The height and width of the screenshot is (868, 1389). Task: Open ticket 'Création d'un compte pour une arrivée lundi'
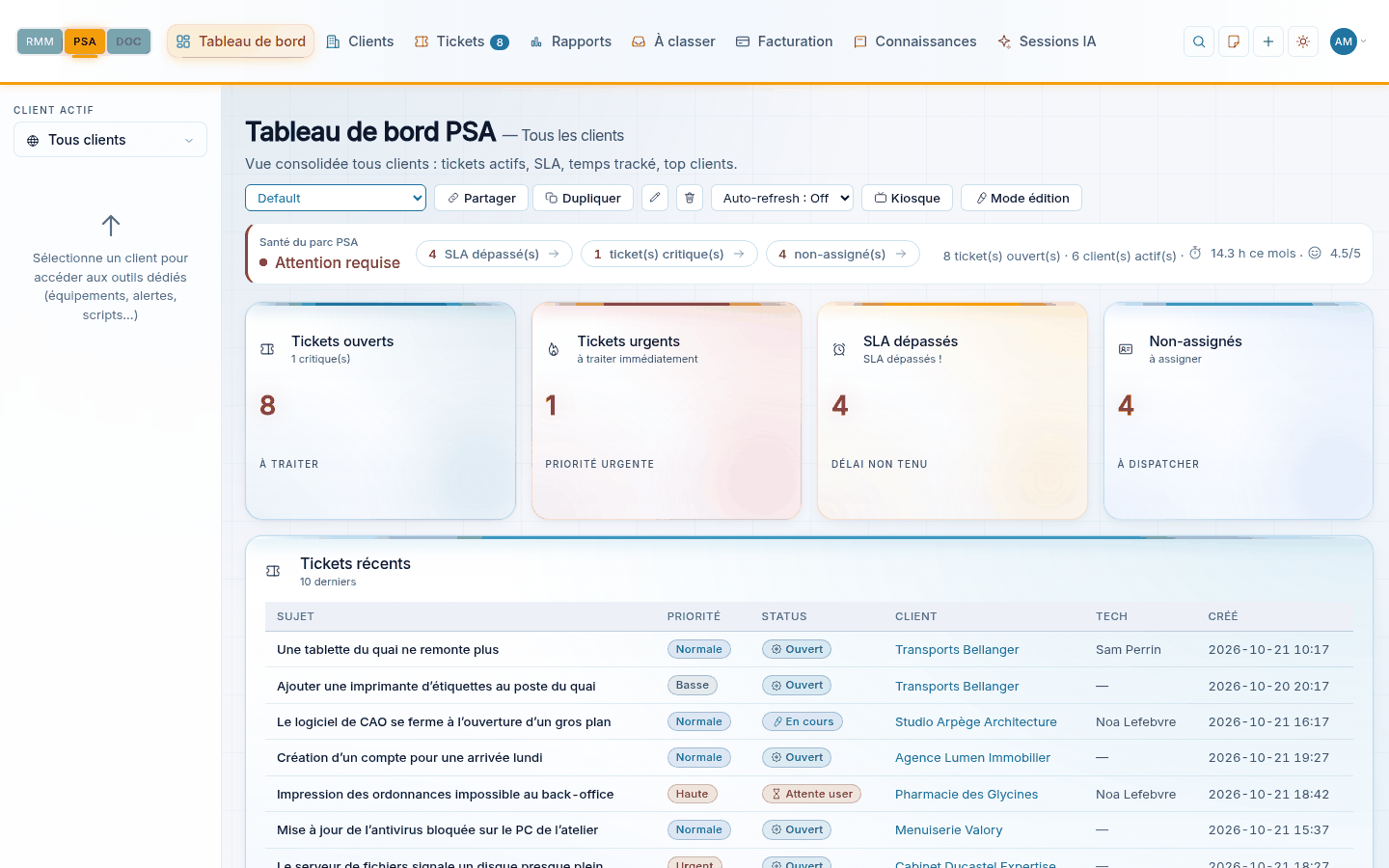[x=410, y=758]
